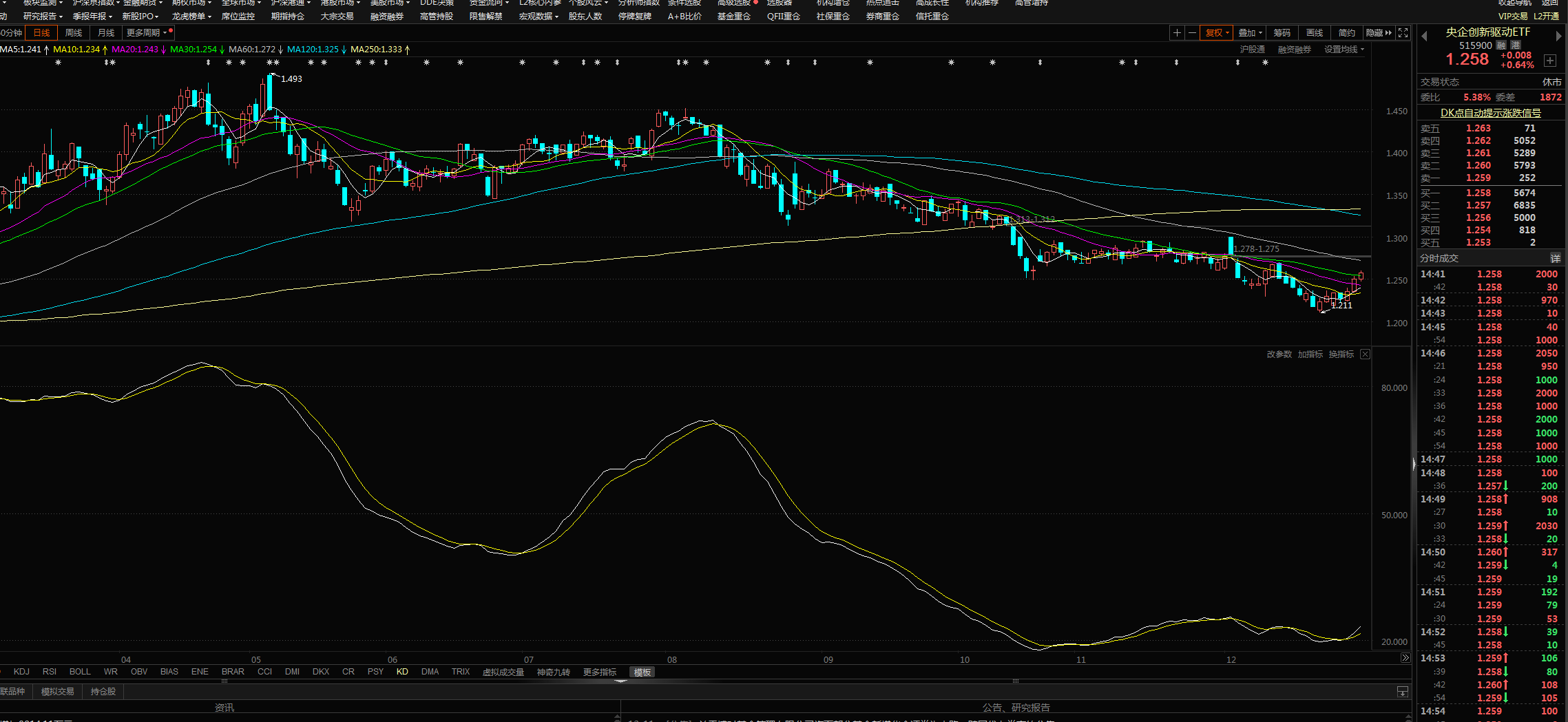This screenshot has width=1568, height=722.
Task: Open 大宗交易 in top menu
Action: 337,17
